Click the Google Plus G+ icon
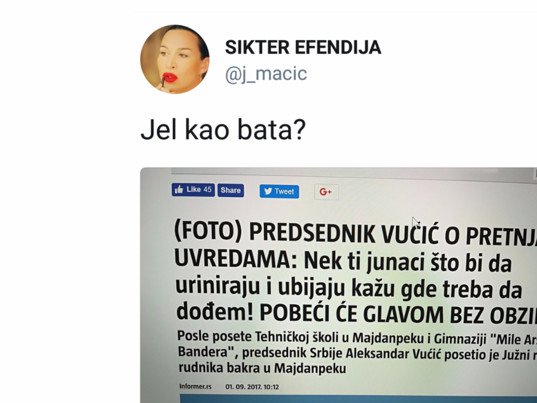537x403 pixels. [x=326, y=192]
